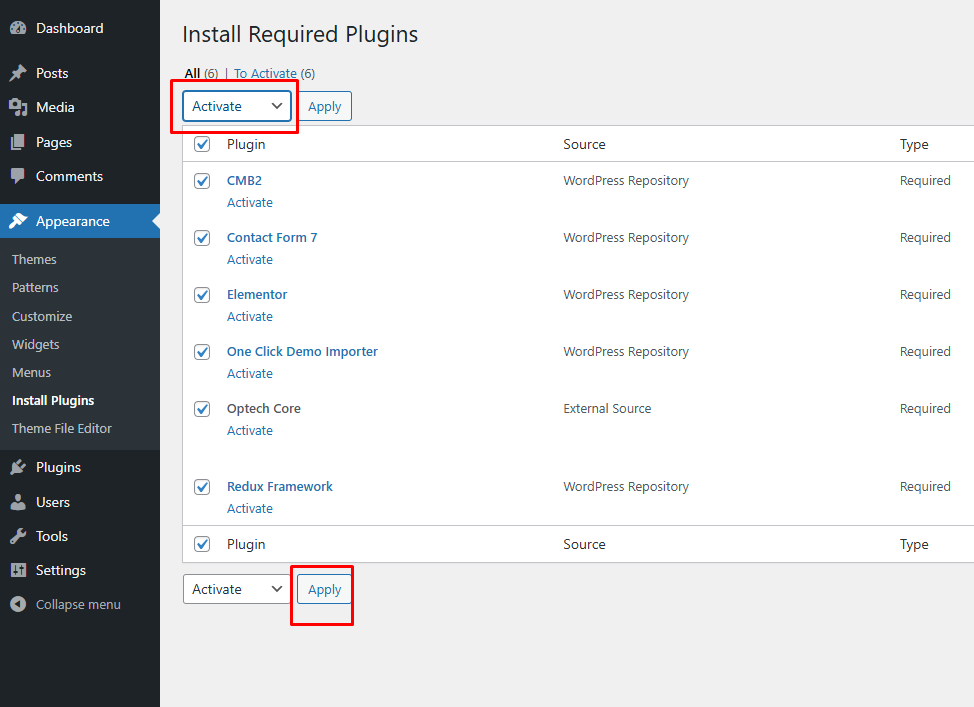Select the Posts pin icon
The height and width of the screenshot is (707, 974).
(18, 72)
